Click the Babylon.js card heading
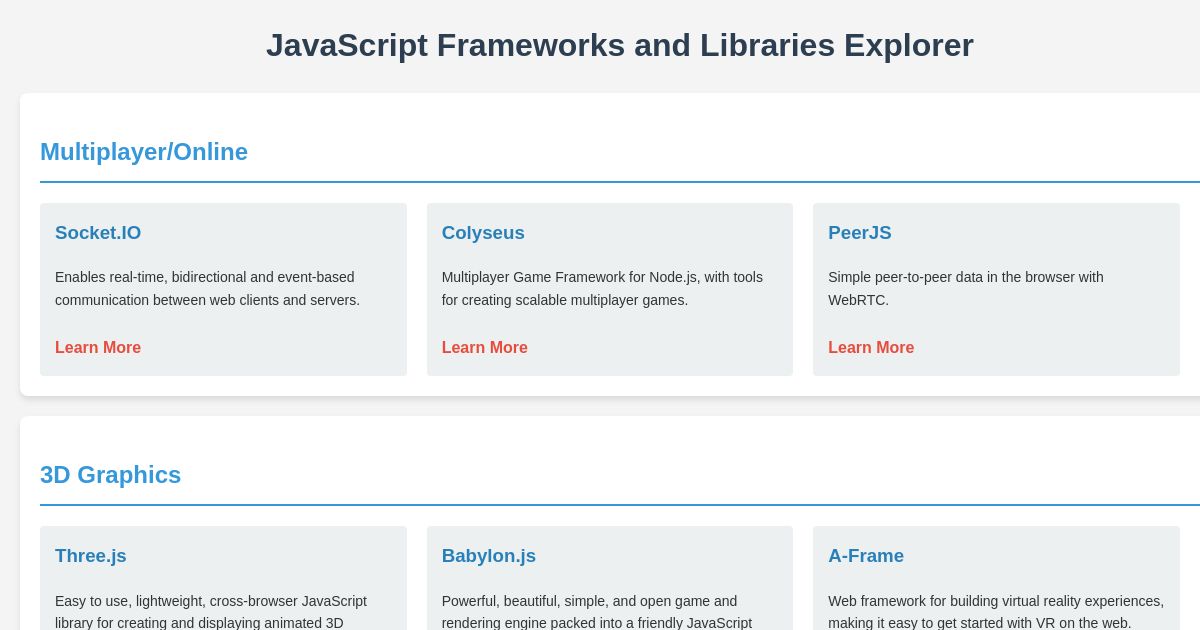Viewport: 1200px width, 630px height. pyautogui.click(x=489, y=556)
